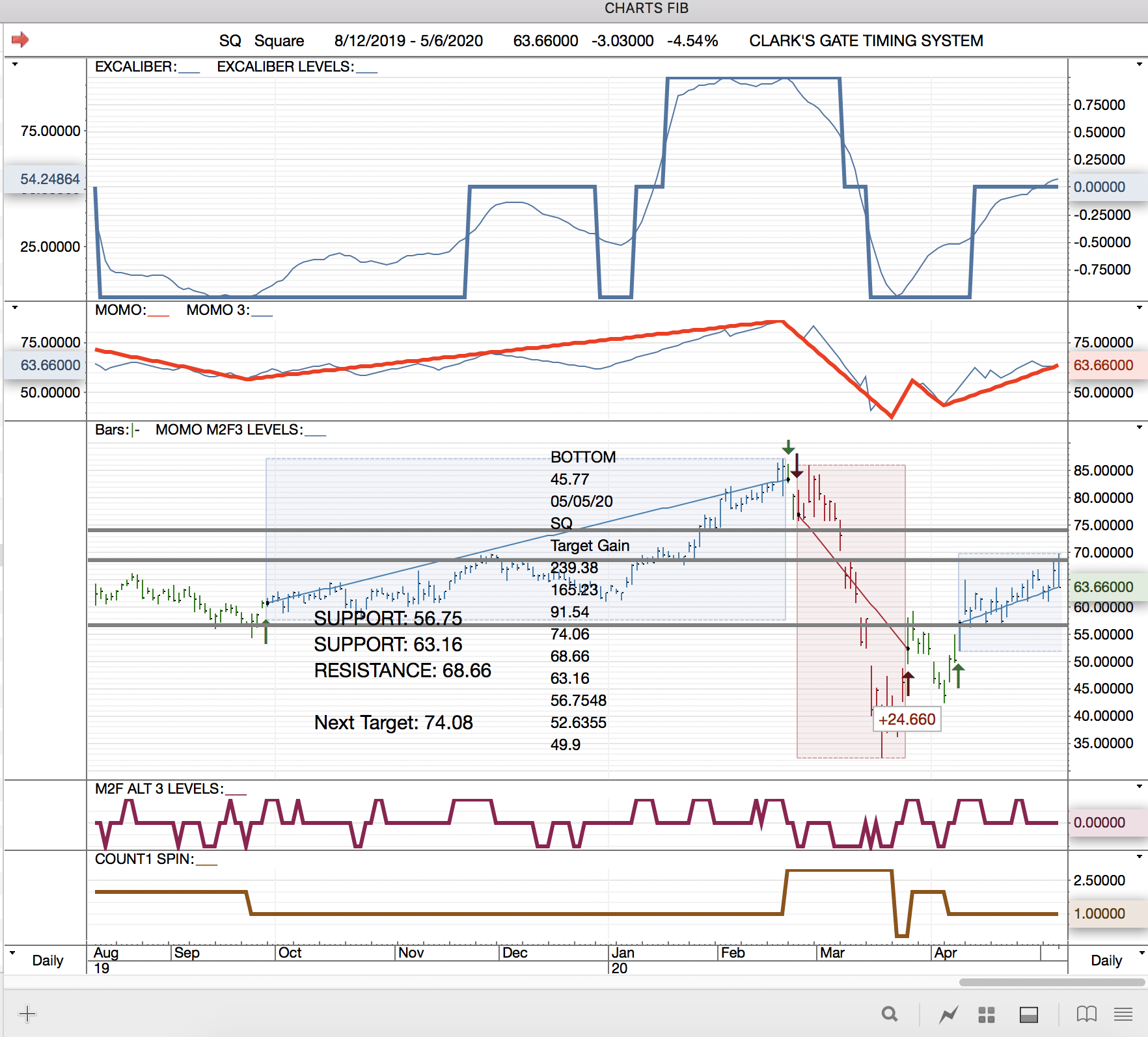
Task: Click the SUPPORT: 63.16 annotation
Action: (x=388, y=644)
